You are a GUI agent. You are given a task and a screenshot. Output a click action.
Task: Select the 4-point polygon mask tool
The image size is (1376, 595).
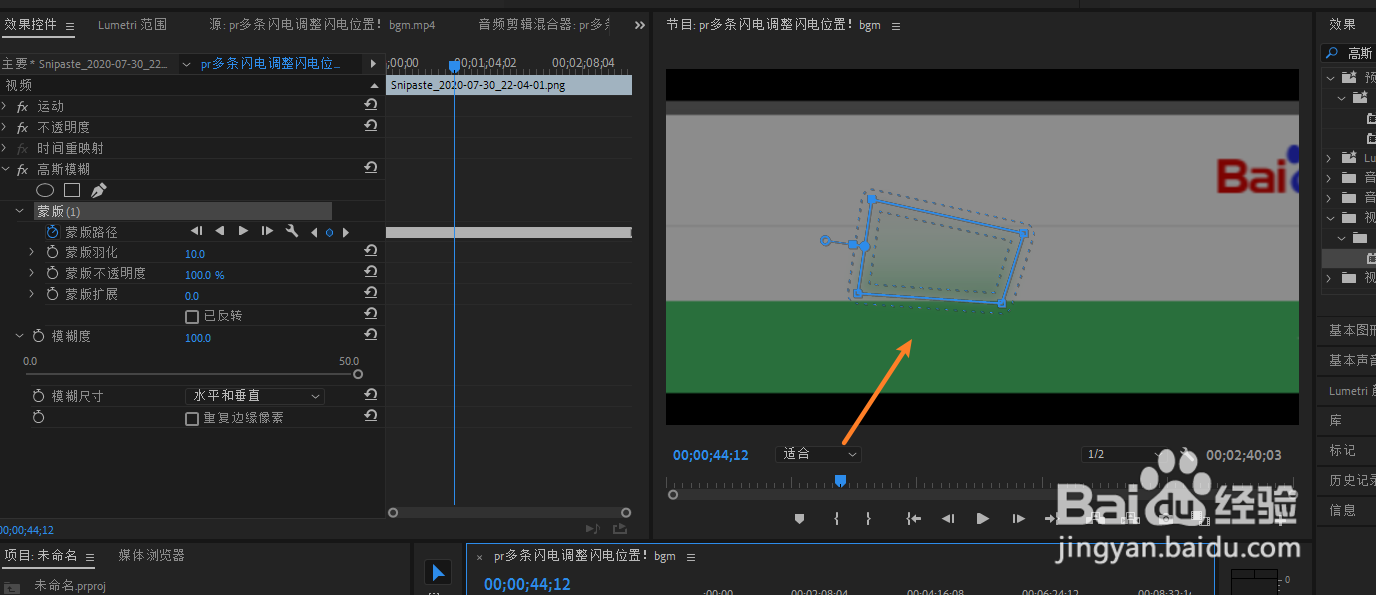[x=72, y=190]
